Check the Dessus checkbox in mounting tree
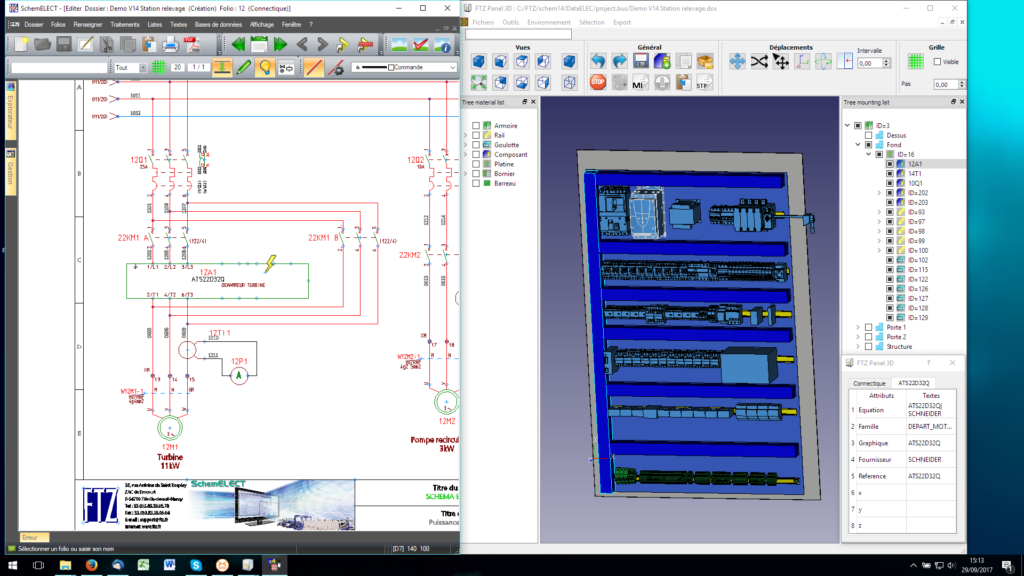 tap(869, 135)
